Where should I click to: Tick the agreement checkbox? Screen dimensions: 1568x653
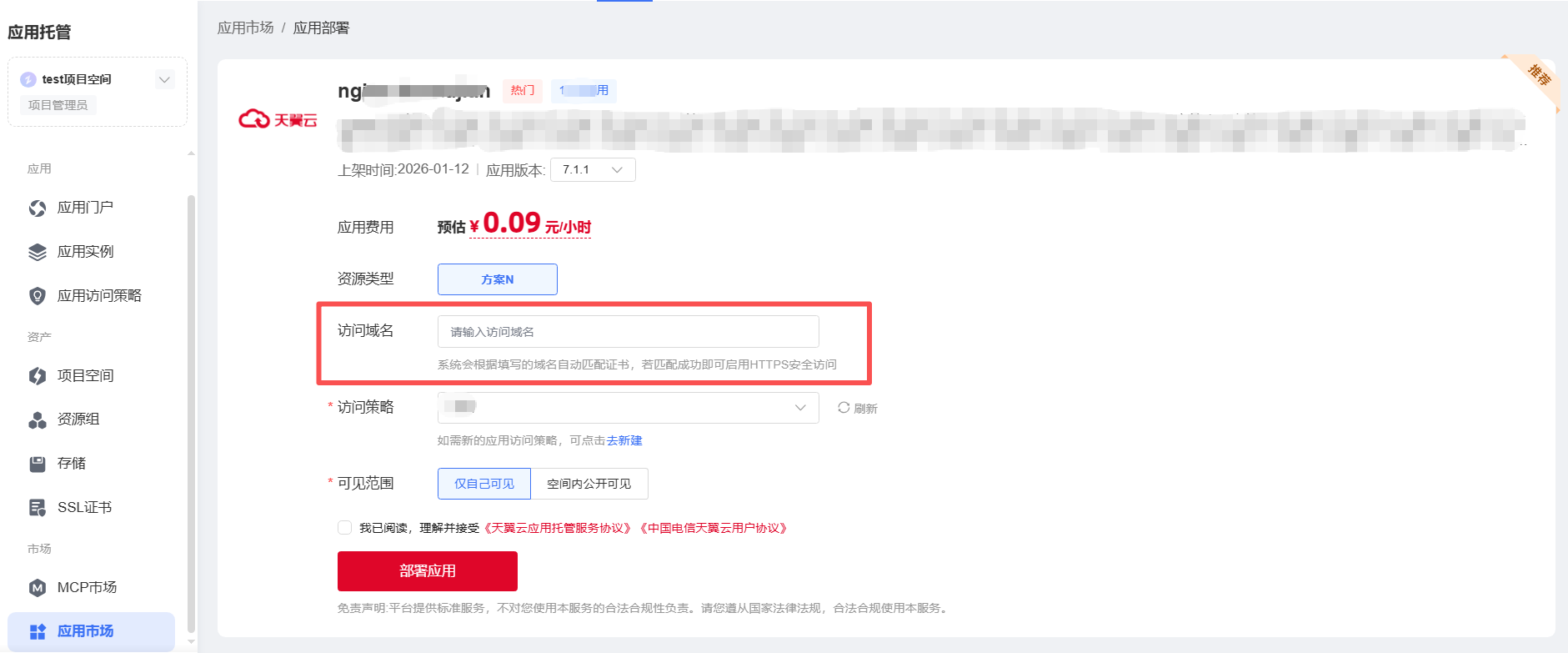click(x=344, y=528)
